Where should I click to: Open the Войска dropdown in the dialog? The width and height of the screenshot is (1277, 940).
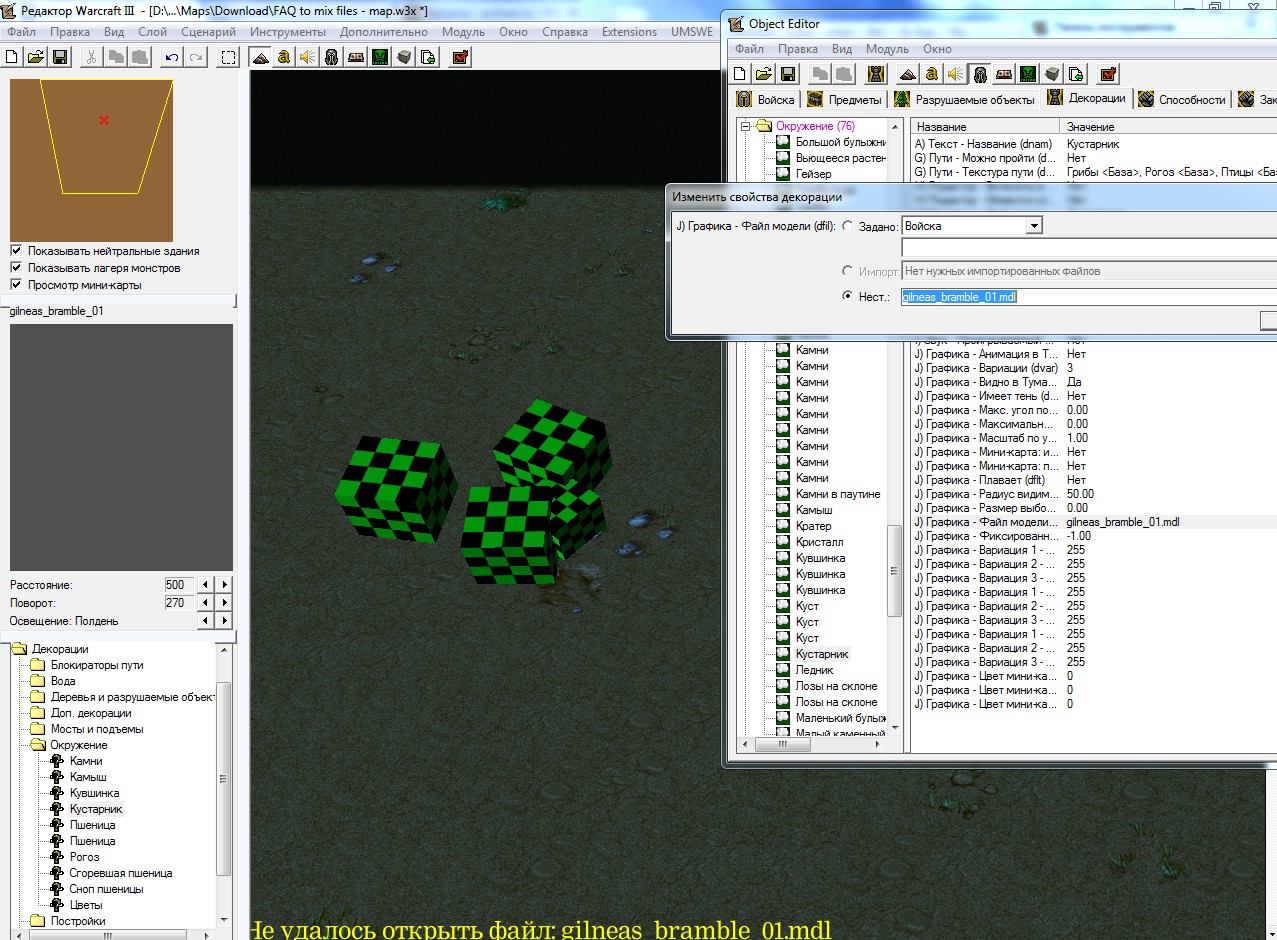1033,226
